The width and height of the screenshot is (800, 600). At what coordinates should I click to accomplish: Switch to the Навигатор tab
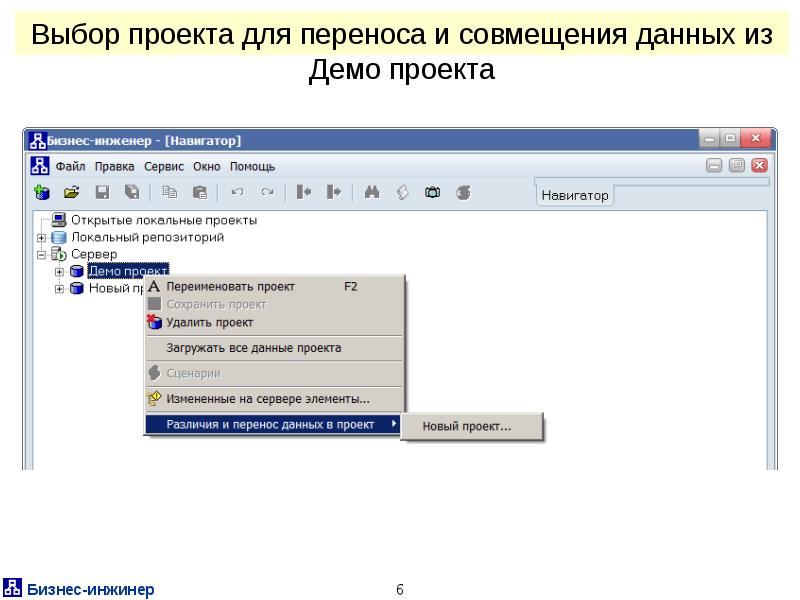tap(574, 196)
